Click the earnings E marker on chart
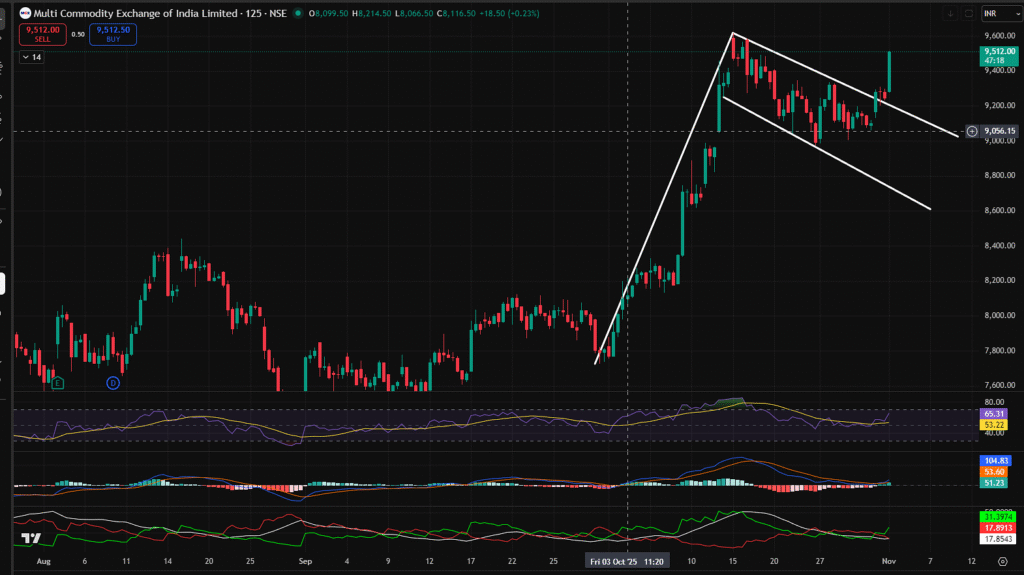The image size is (1024, 575). click(x=58, y=383)
